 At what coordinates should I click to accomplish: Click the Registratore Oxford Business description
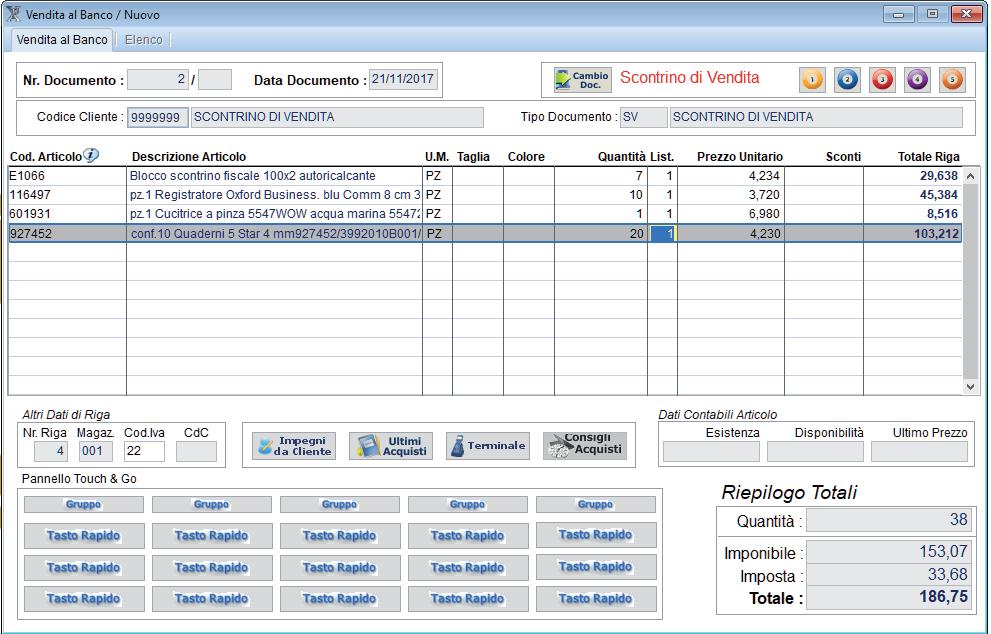[275, 195]
